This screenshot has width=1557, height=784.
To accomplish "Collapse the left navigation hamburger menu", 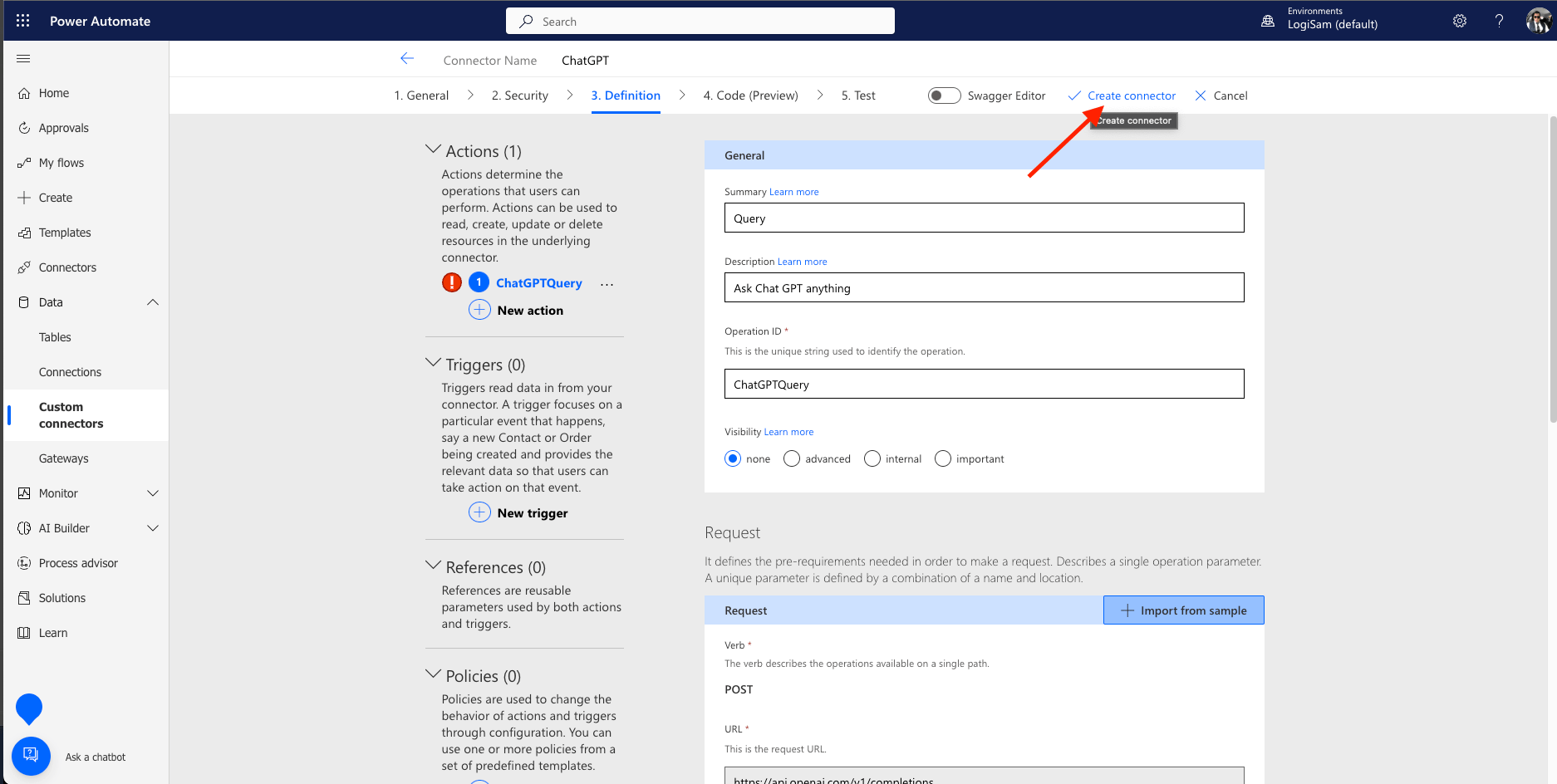I will click(23, 58).
